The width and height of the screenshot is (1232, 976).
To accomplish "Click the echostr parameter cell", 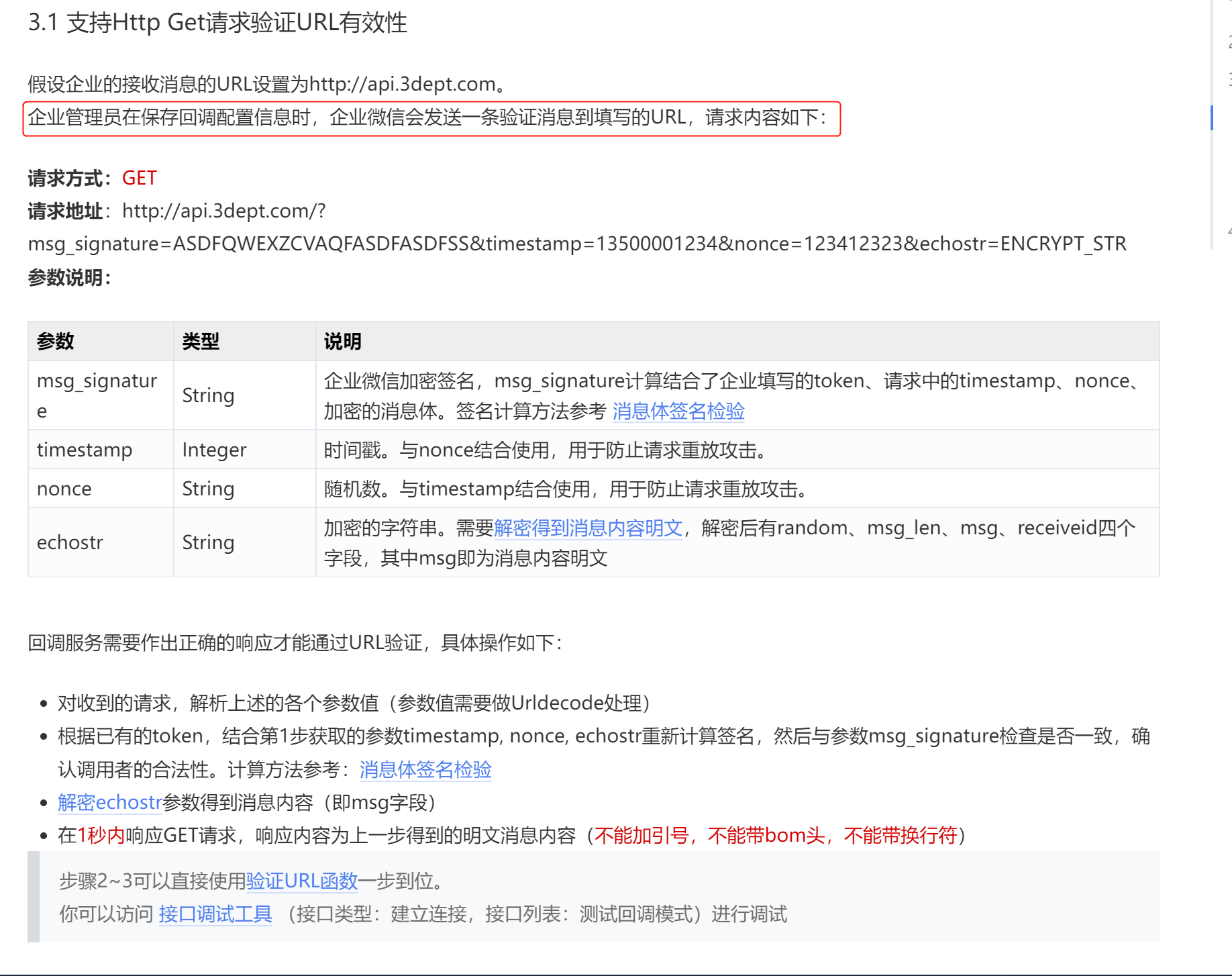I will (70, 541).
